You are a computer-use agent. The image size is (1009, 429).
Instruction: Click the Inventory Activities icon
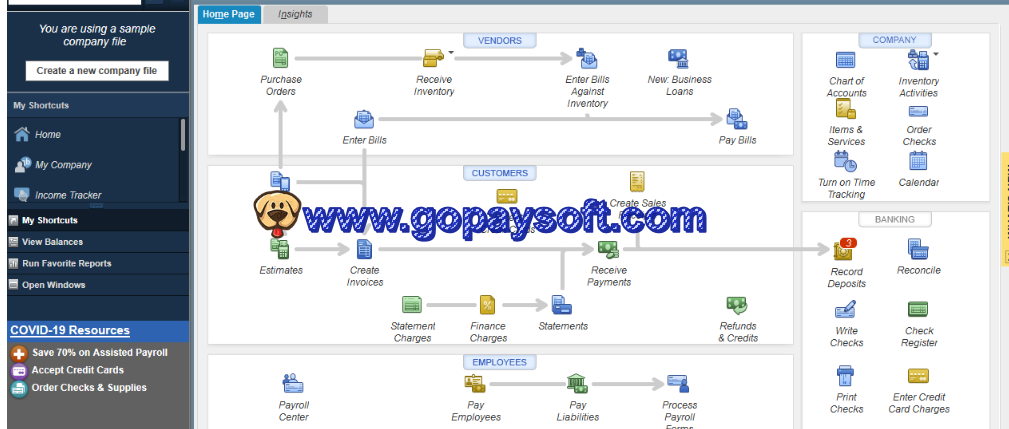918,60
